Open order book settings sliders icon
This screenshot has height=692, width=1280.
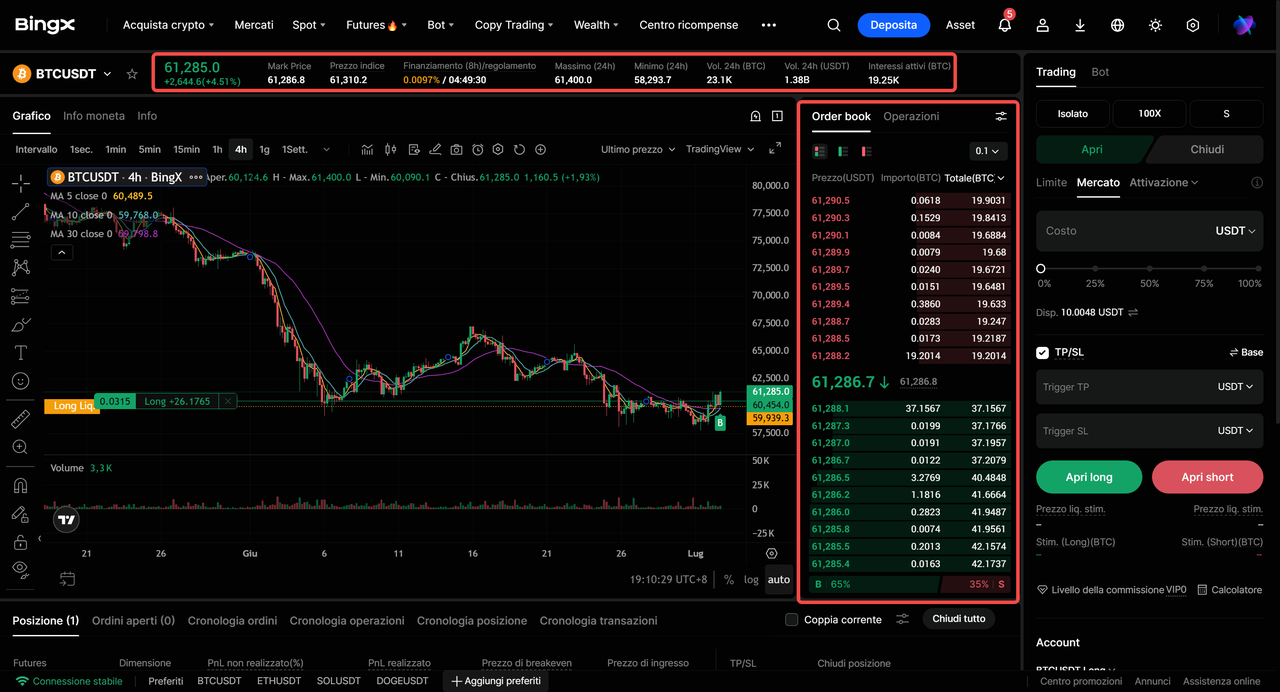coord(1001,117)
